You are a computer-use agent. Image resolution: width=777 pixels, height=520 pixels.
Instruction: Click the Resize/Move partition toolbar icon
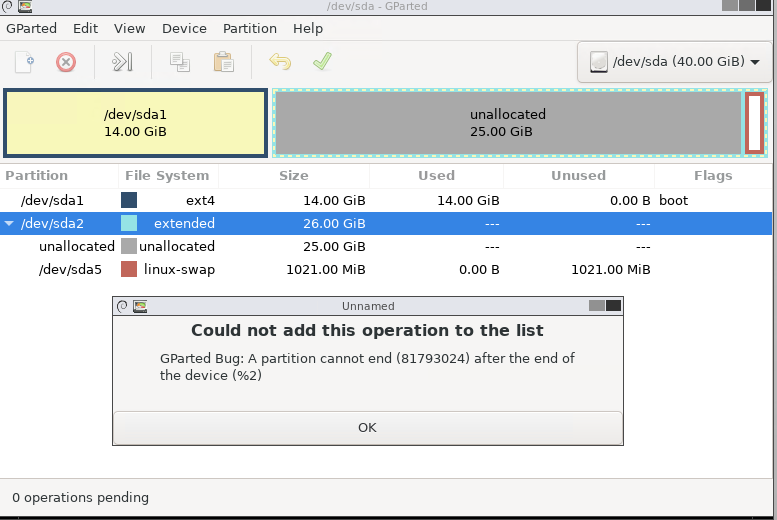coord(122,62)
